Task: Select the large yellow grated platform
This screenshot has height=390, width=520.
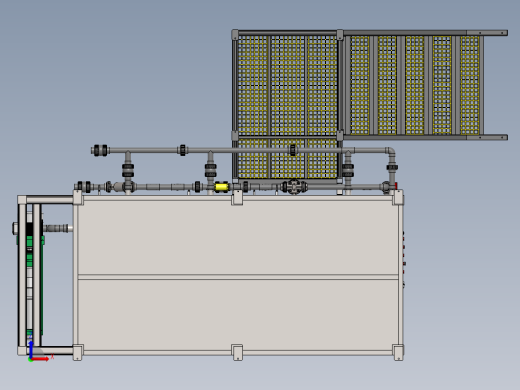Action: tap(287, 106)
